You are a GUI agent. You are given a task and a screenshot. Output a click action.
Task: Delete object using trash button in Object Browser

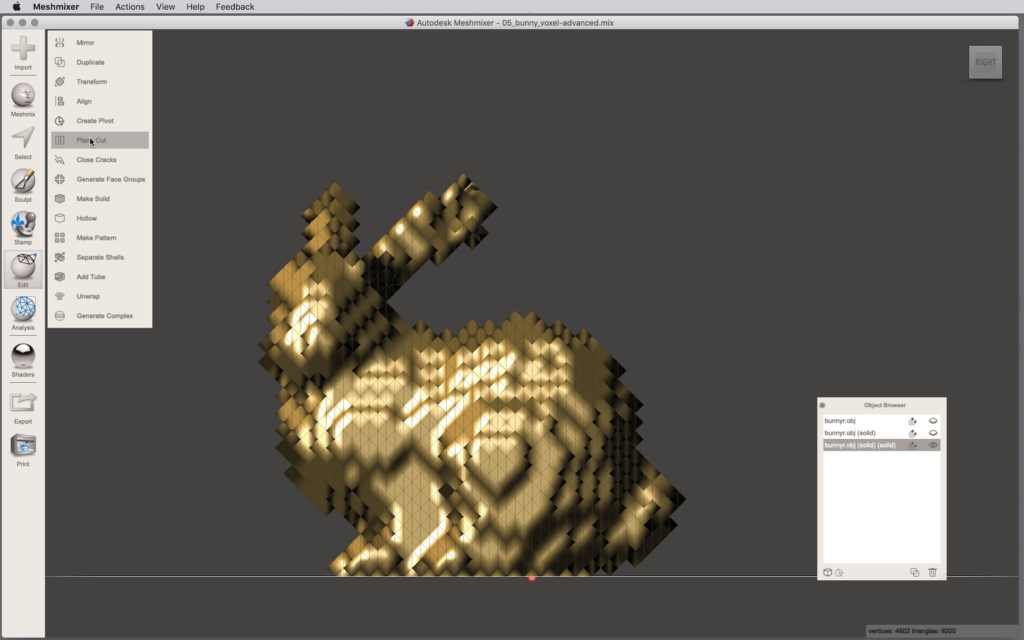click(932, 572)
